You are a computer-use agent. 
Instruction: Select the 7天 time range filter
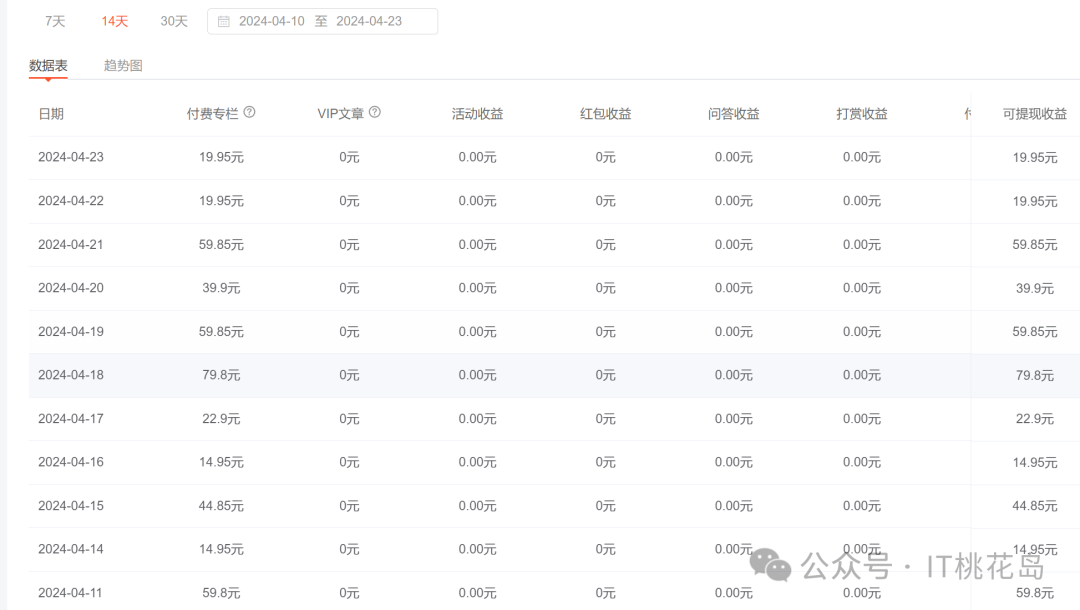[54, 20]
